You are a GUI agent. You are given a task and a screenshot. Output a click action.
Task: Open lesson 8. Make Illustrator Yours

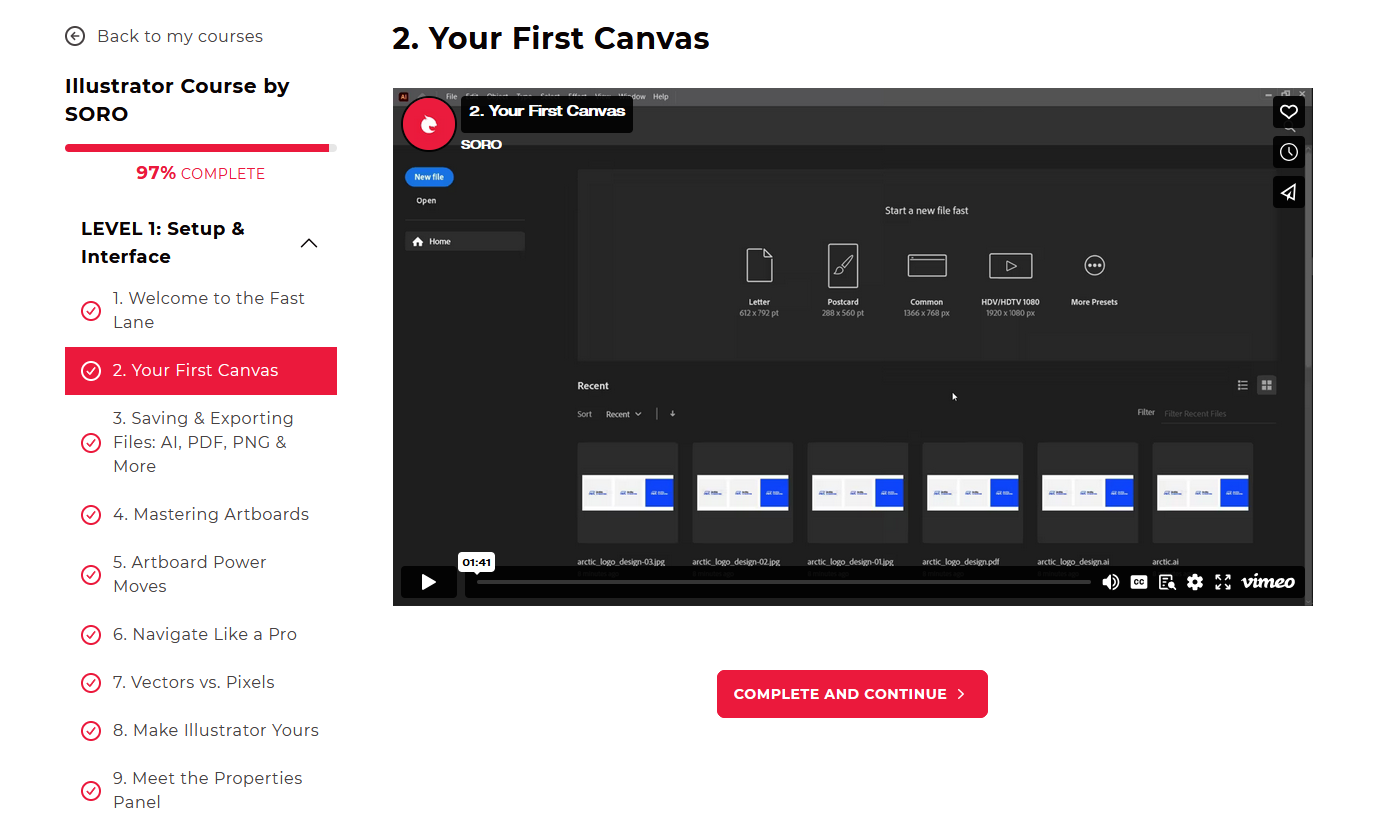pos(215,730)
